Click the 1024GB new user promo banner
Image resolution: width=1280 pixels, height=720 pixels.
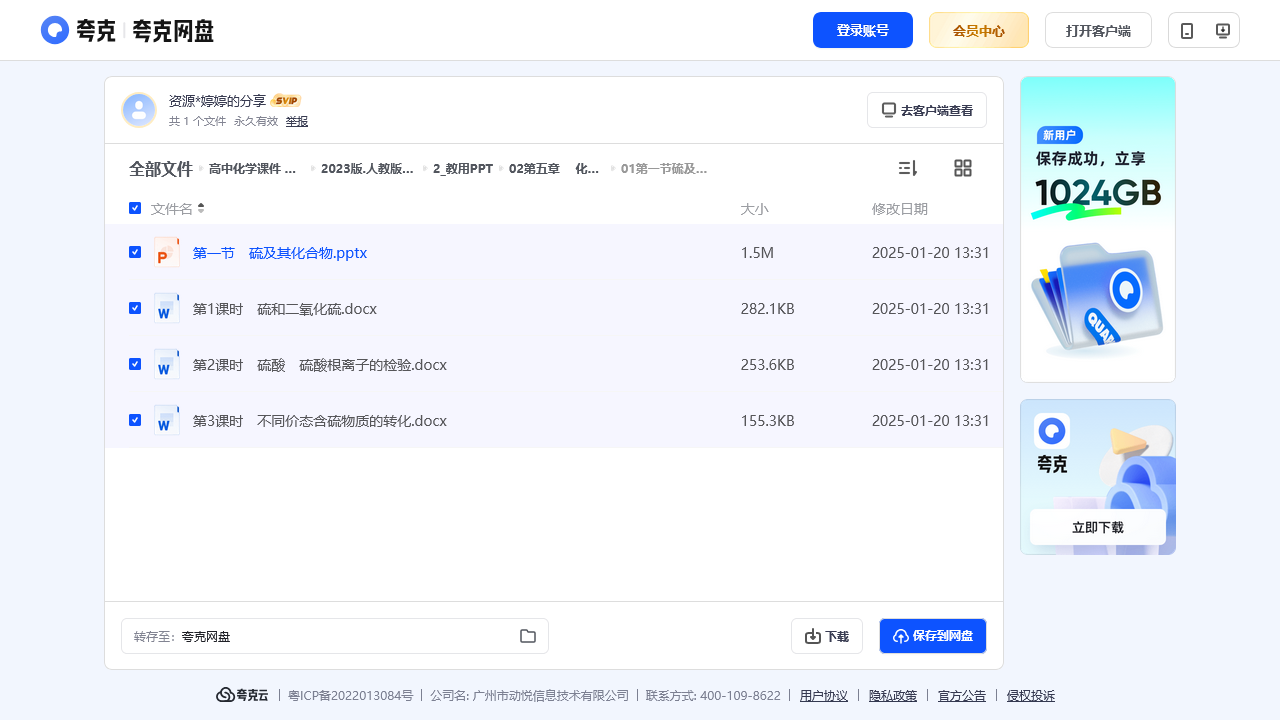click(1098, 229)
